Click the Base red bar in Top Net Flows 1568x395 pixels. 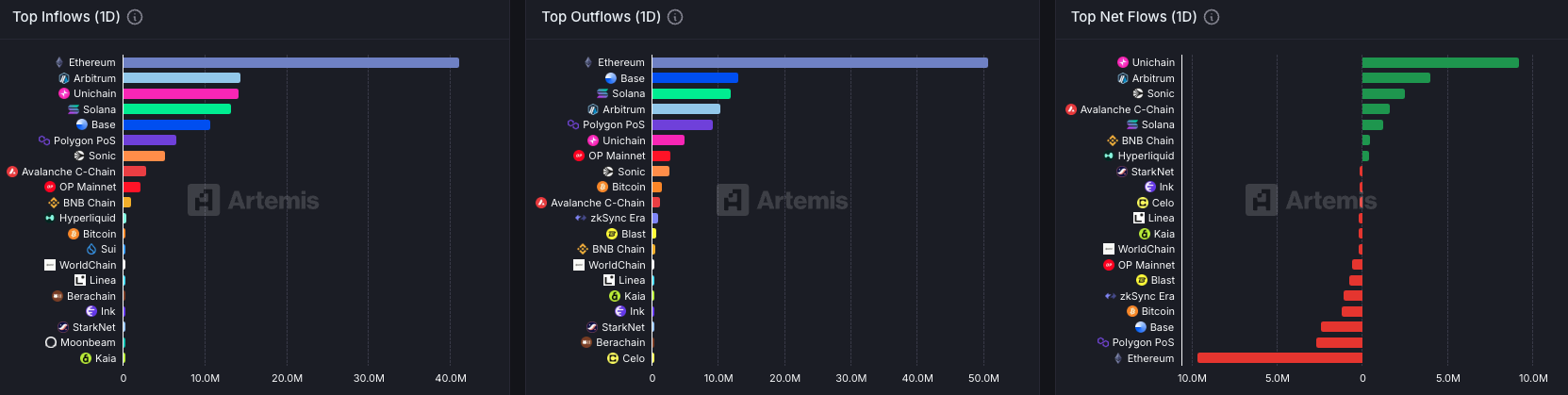point(1342,327)
